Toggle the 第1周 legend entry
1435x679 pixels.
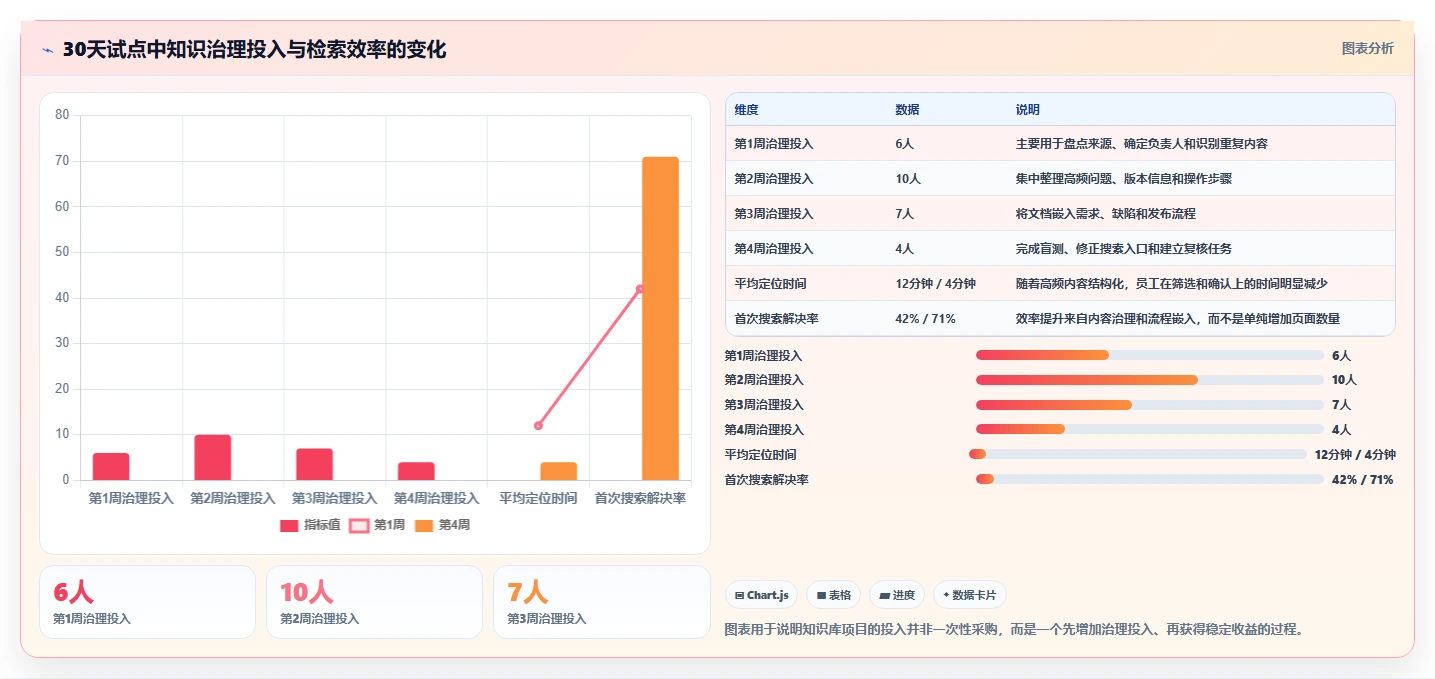point(377,525)
